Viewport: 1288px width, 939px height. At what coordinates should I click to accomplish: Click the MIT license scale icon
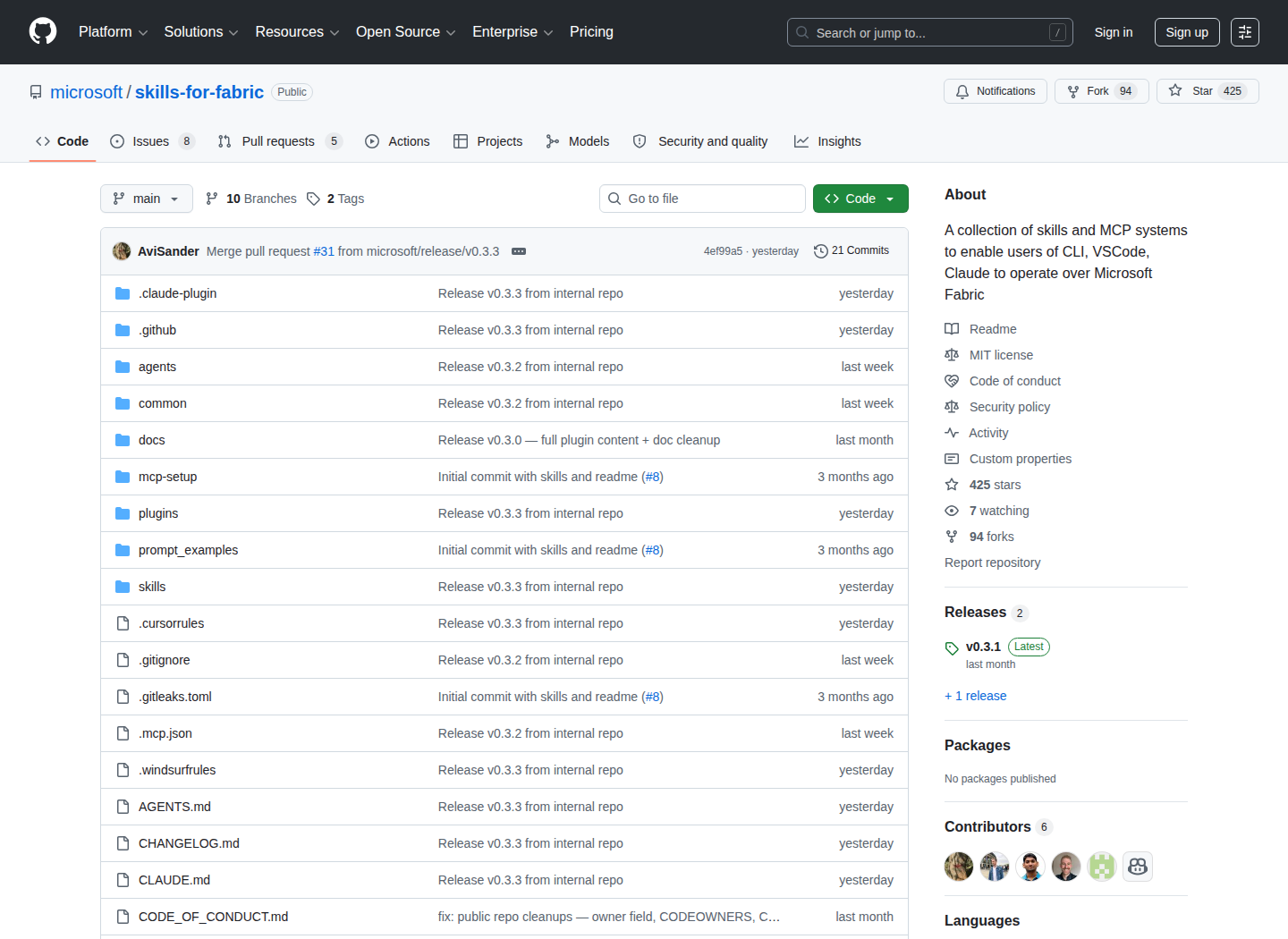tap(952, 355)
